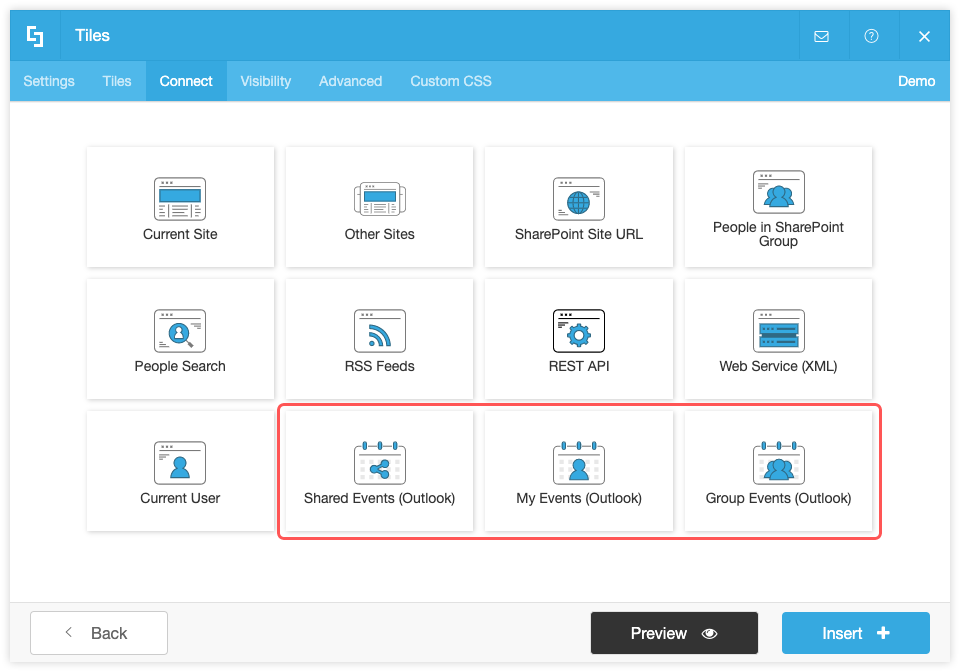Select the Current User icon
Viewport: 960px width, 672px height.
(x=180, y=463)
